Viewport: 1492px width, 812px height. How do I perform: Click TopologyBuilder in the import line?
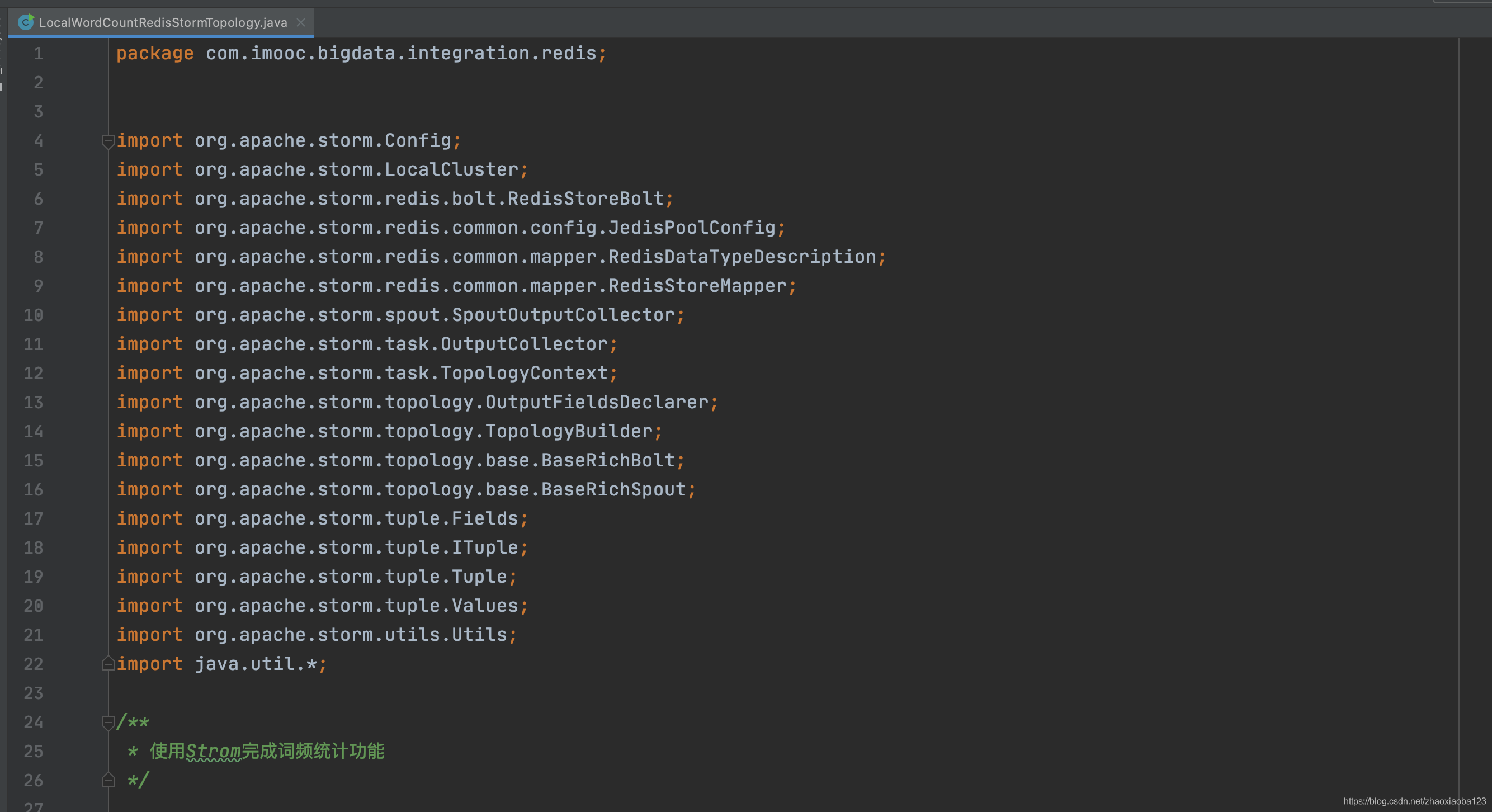point(569,432)
